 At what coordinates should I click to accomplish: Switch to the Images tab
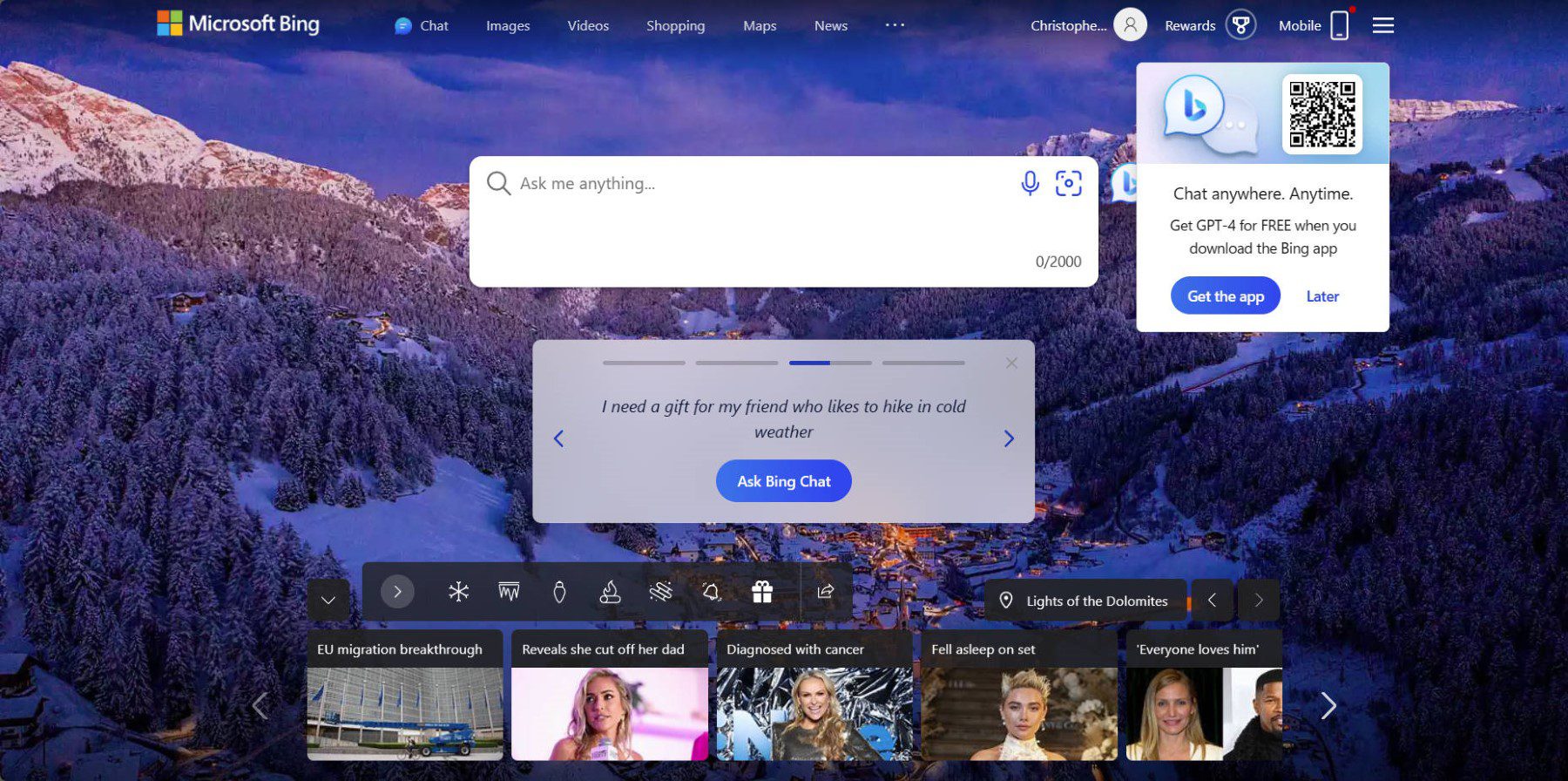[x=508, y=26]
